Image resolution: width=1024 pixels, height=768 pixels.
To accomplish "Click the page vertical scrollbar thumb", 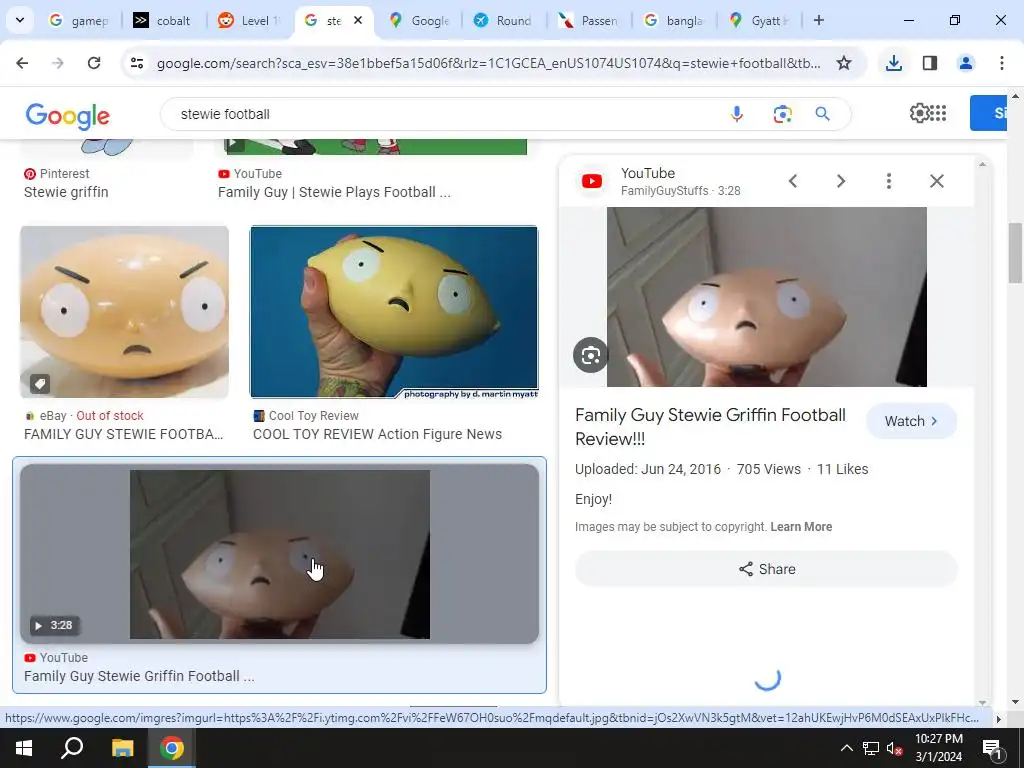I will click(1015, 253).
